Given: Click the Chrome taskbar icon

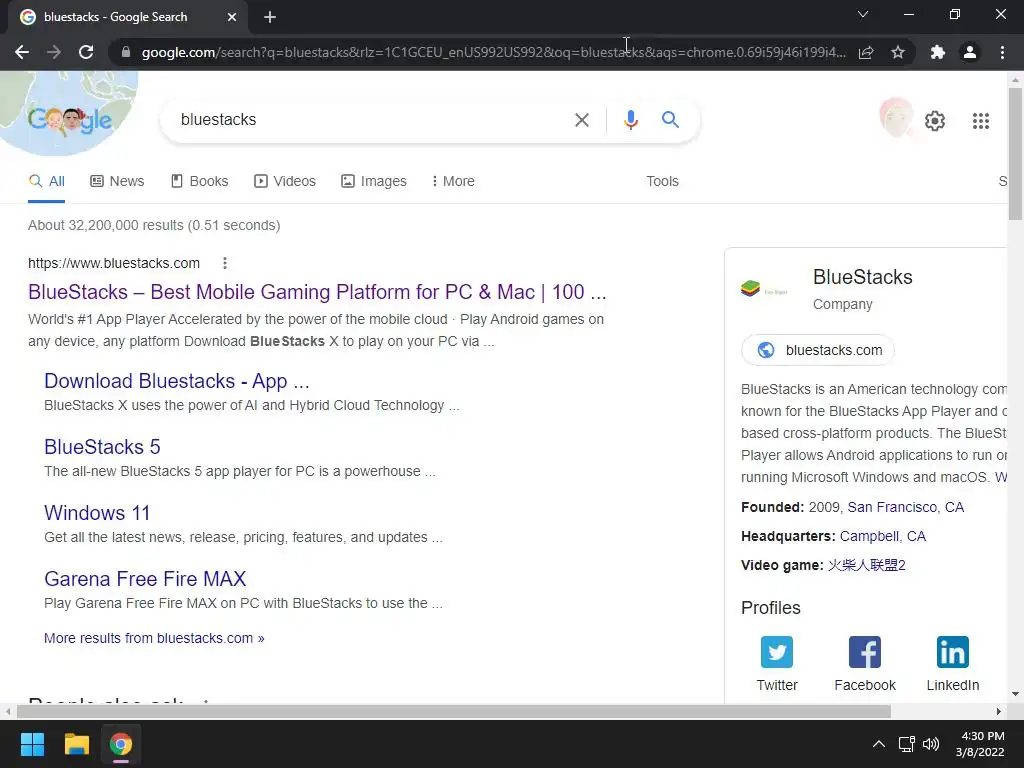Looking at the screenshot, I should (120, 744).
